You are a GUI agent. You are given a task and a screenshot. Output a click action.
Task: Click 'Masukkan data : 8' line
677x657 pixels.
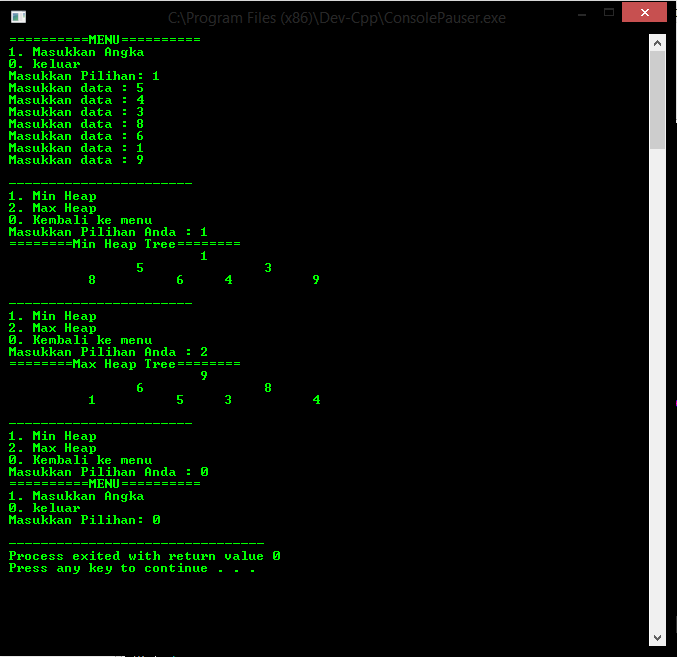click(76, 124)
